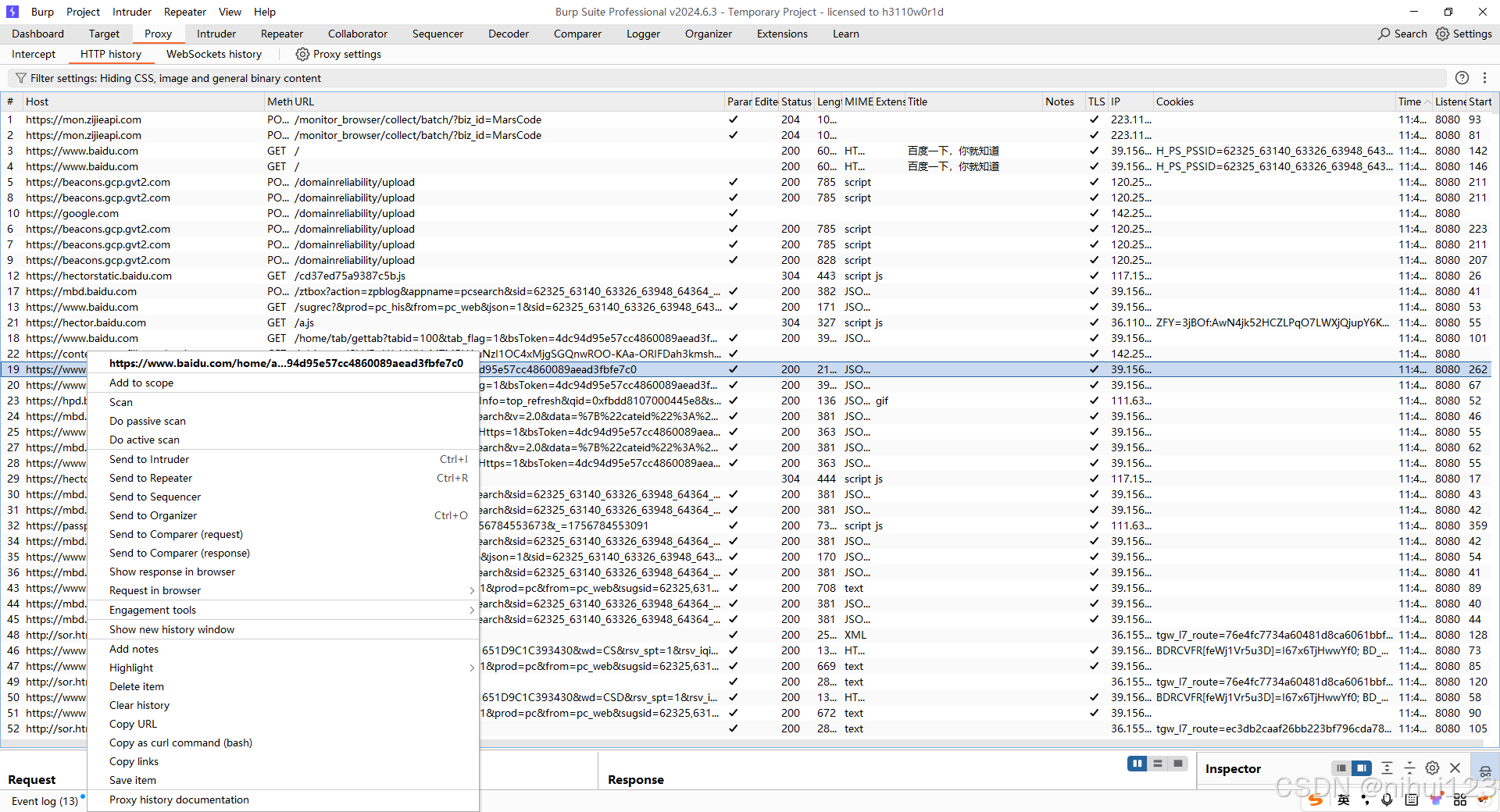Switch to side-by-side request/response layout
The height and width of the screenshot is (812, 1500).
tap(1137, 764)
